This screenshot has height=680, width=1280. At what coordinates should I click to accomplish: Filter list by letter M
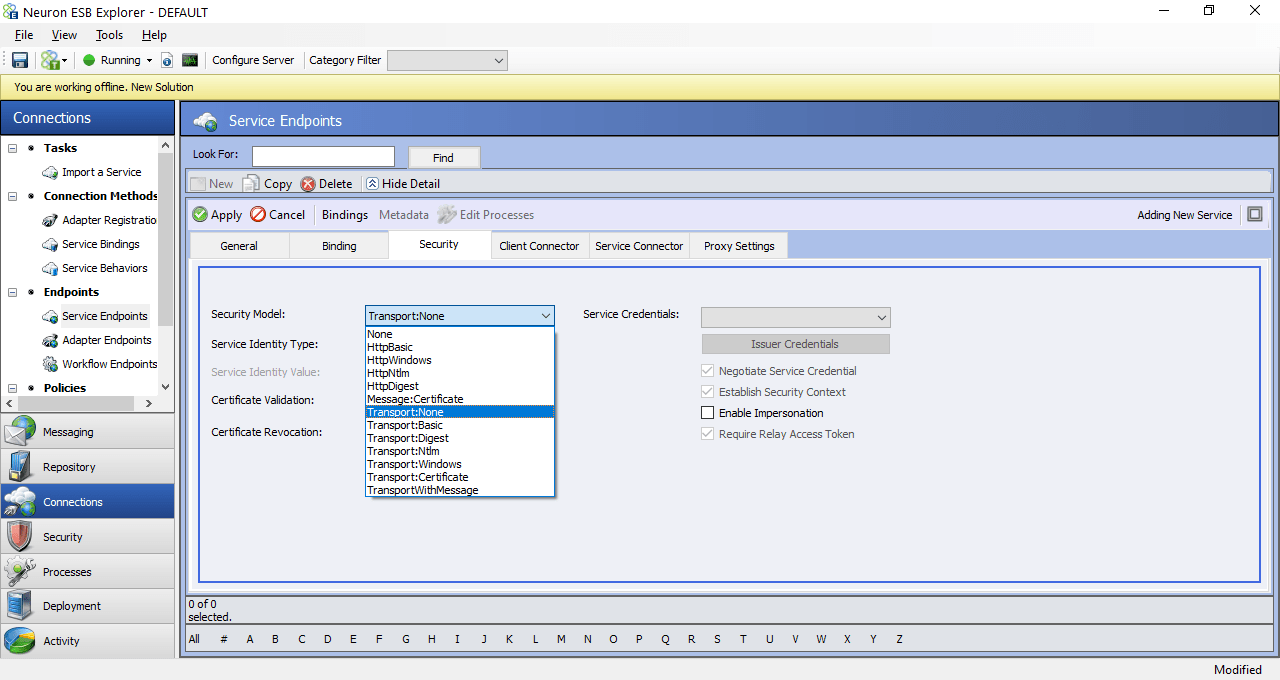(x=561, y=639)
